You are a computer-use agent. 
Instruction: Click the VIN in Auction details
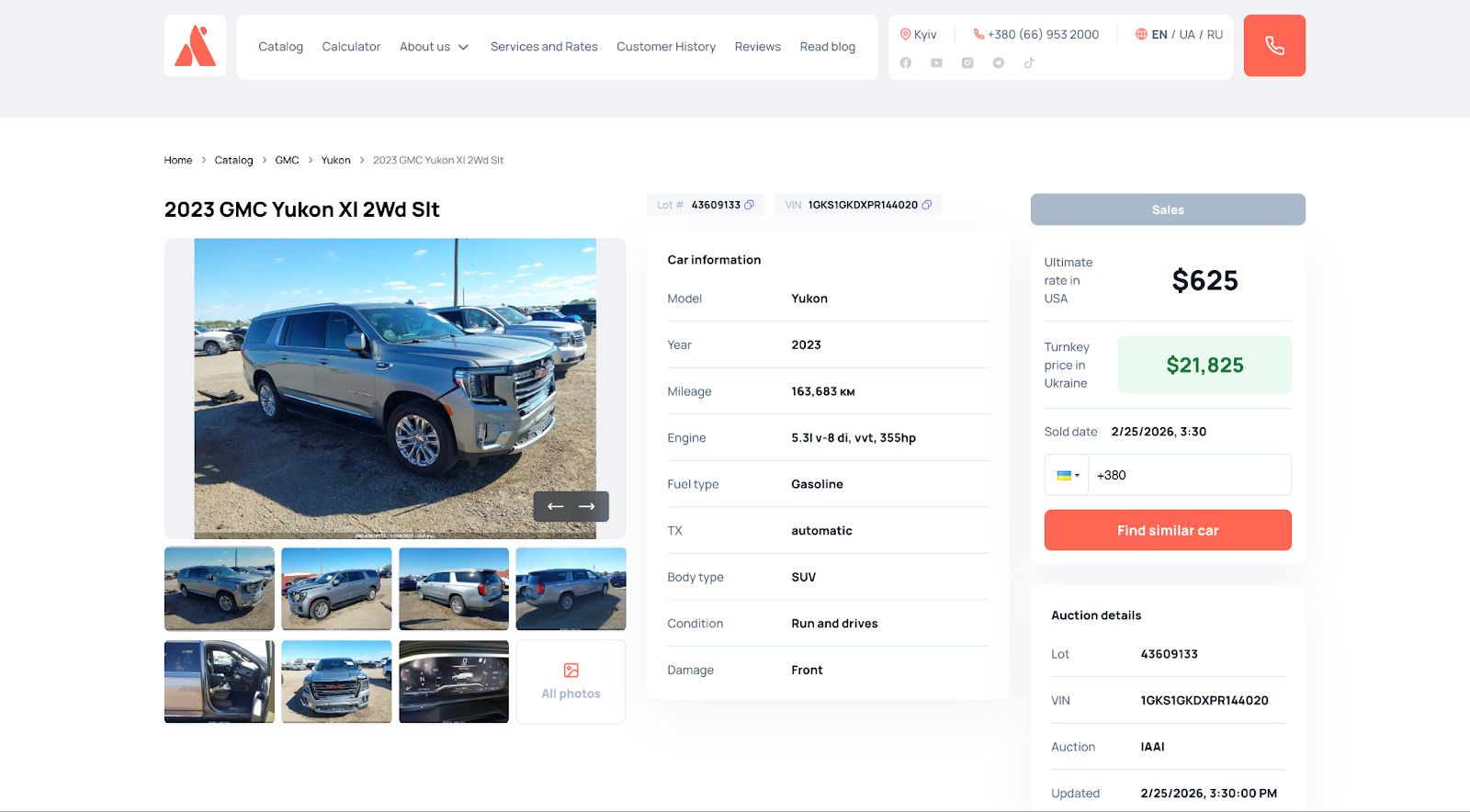[1204, 701]
